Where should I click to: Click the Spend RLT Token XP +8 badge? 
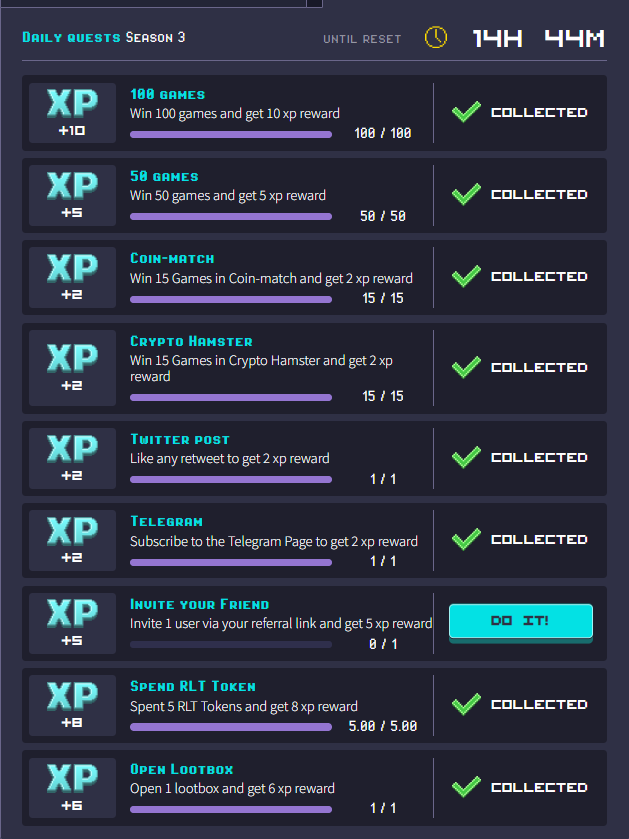pyautogui.click(x=72, y=705)
